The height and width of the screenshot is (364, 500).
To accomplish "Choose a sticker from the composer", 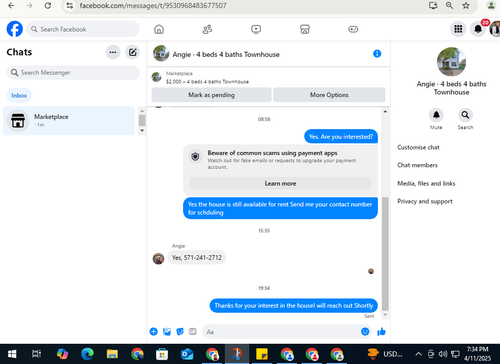I will (180, 331).
